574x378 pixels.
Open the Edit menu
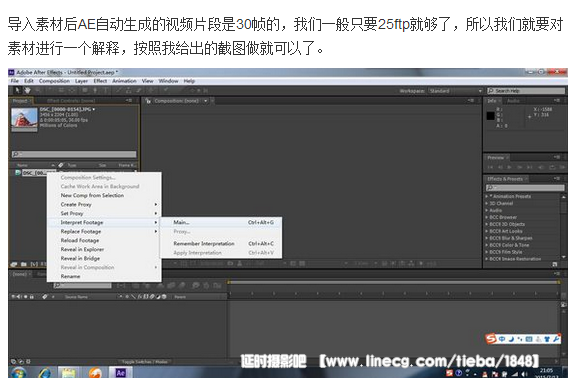coord(29,81)
